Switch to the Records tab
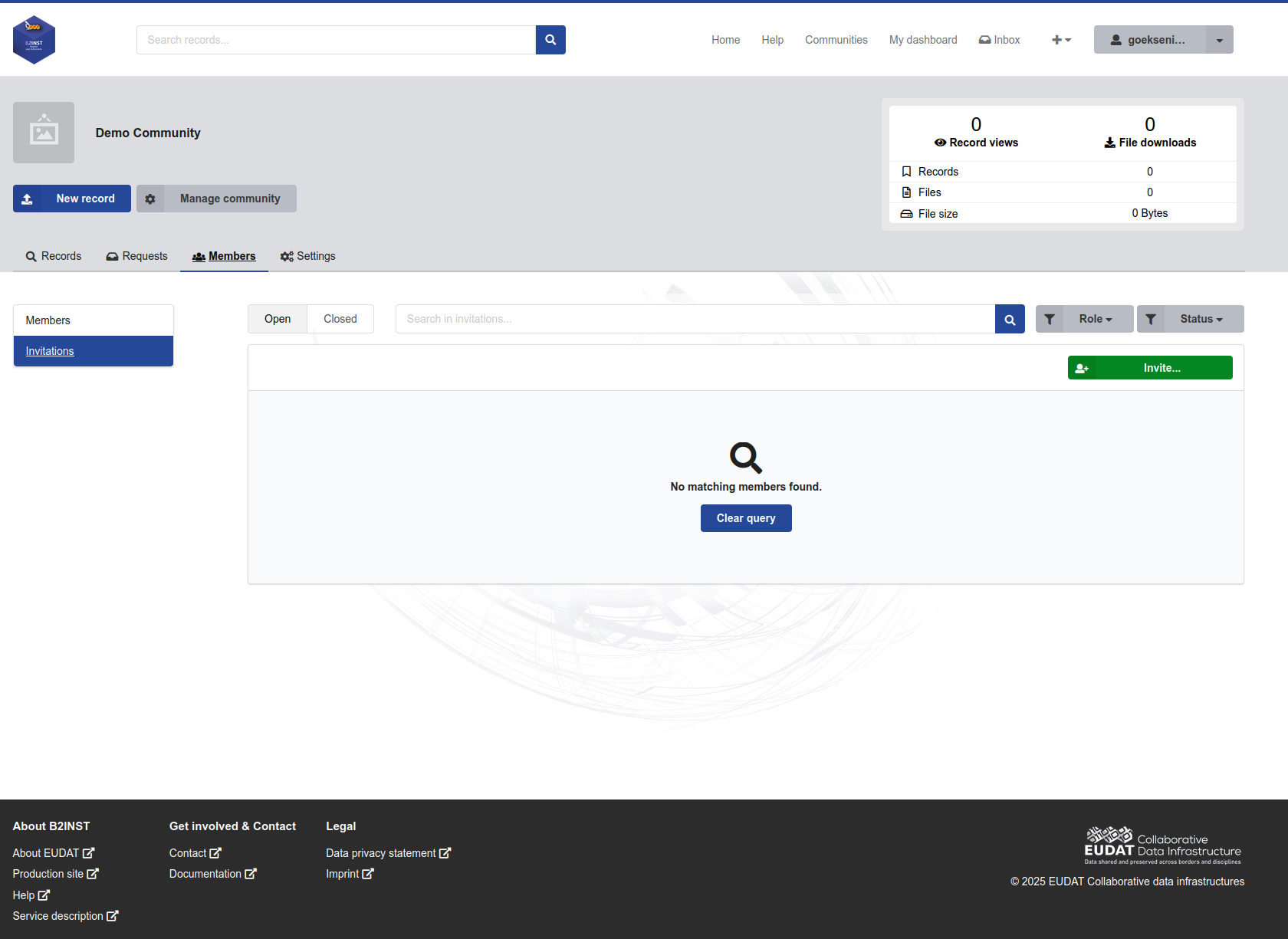 [x=54, y=256]
